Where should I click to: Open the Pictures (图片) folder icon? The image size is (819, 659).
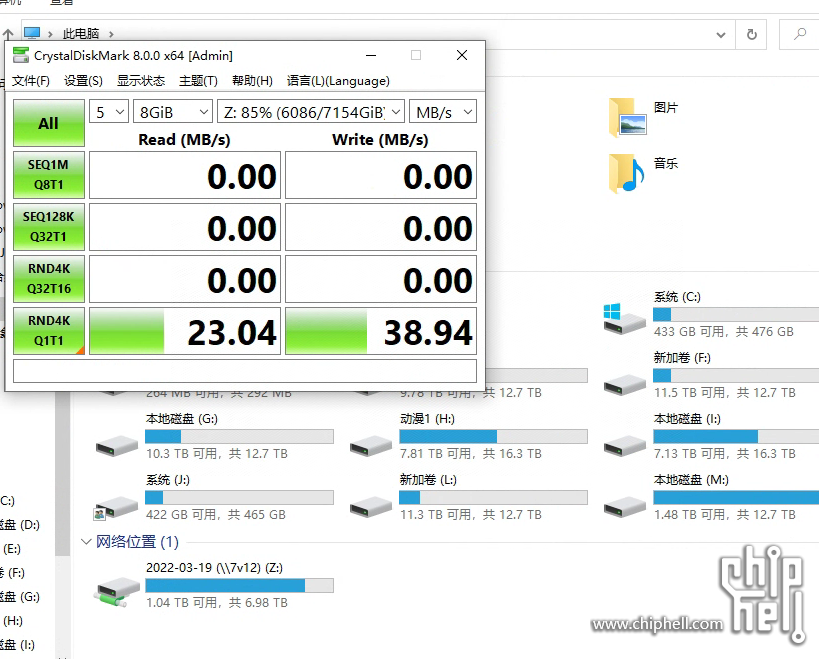pos(628,117)
